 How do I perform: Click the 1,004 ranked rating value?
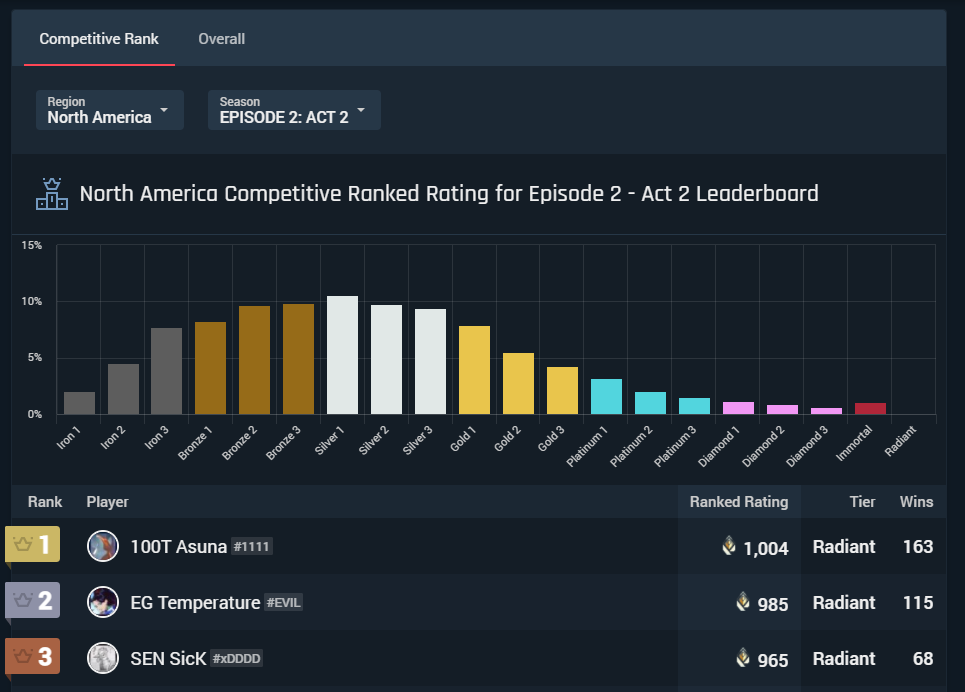(x=766, y=548)
